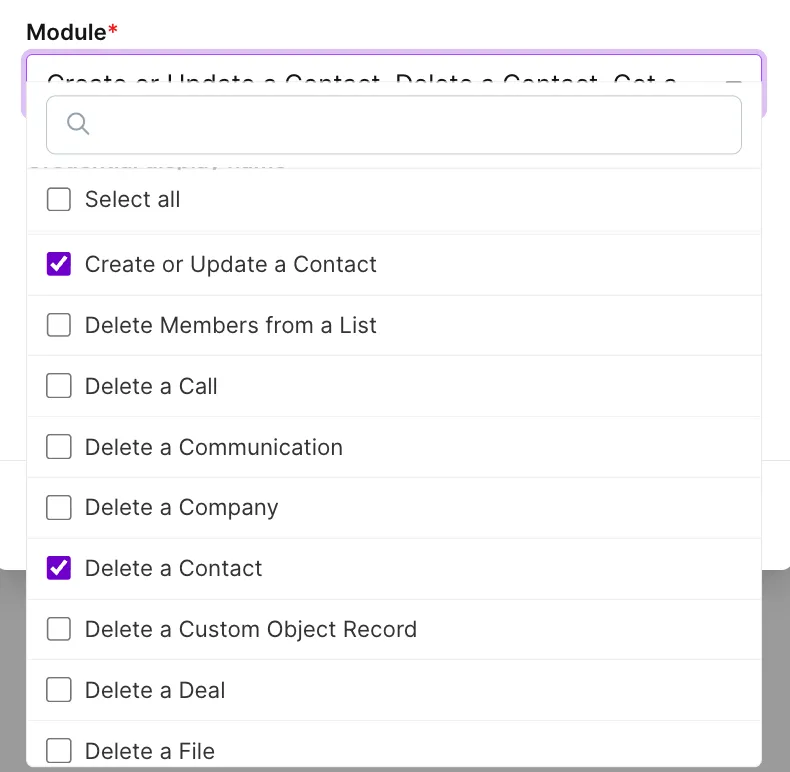Click the magnifying glass search icon

pos(78,124)
